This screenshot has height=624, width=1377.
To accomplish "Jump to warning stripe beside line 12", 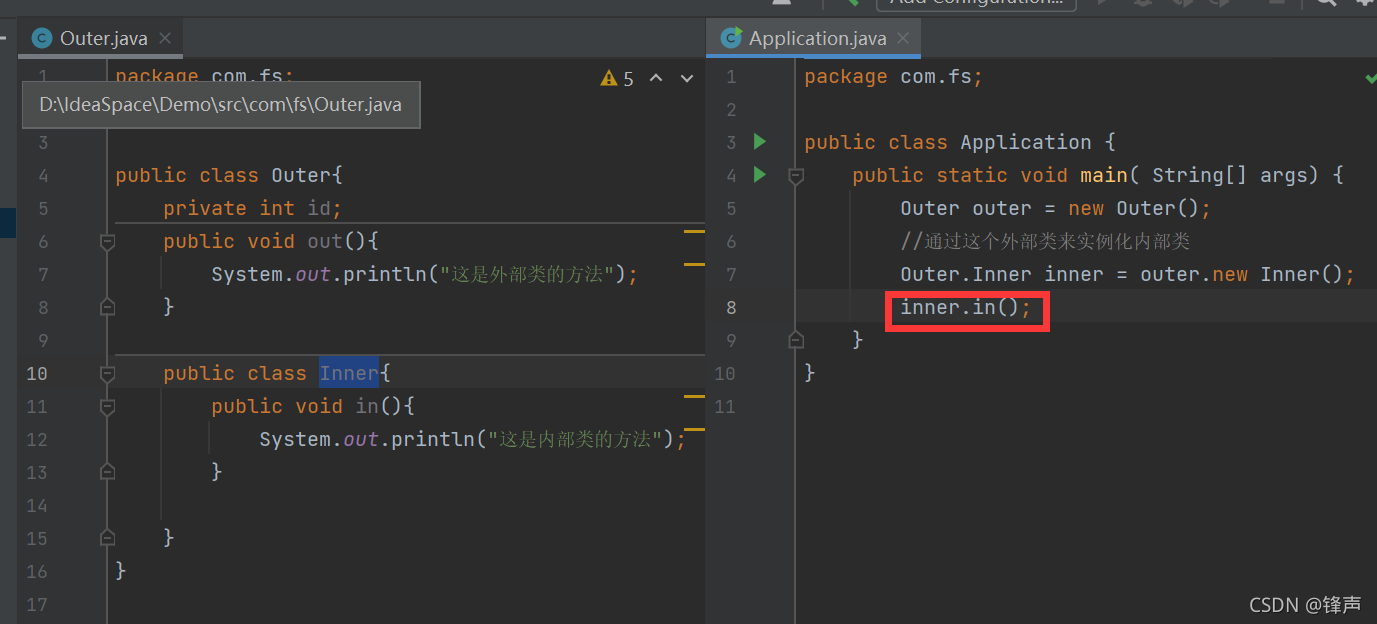I will coord(694,429).
